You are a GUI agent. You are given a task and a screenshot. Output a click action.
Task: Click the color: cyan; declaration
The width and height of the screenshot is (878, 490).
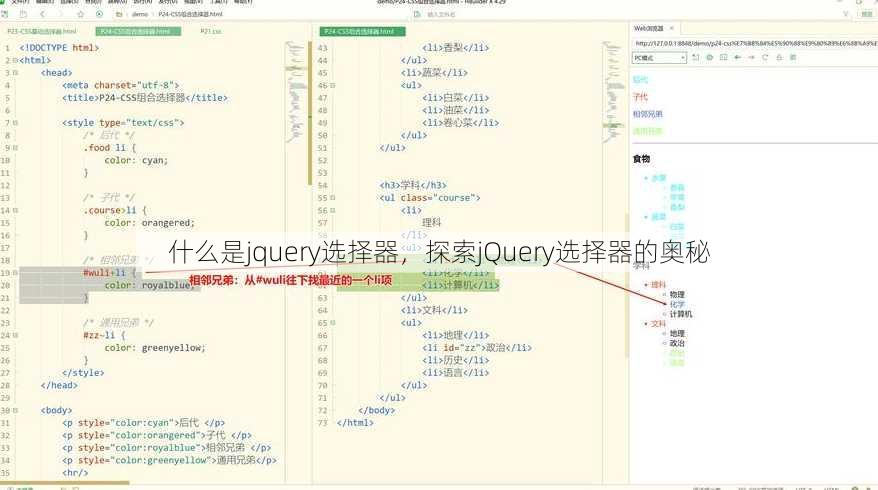(136, 160)
